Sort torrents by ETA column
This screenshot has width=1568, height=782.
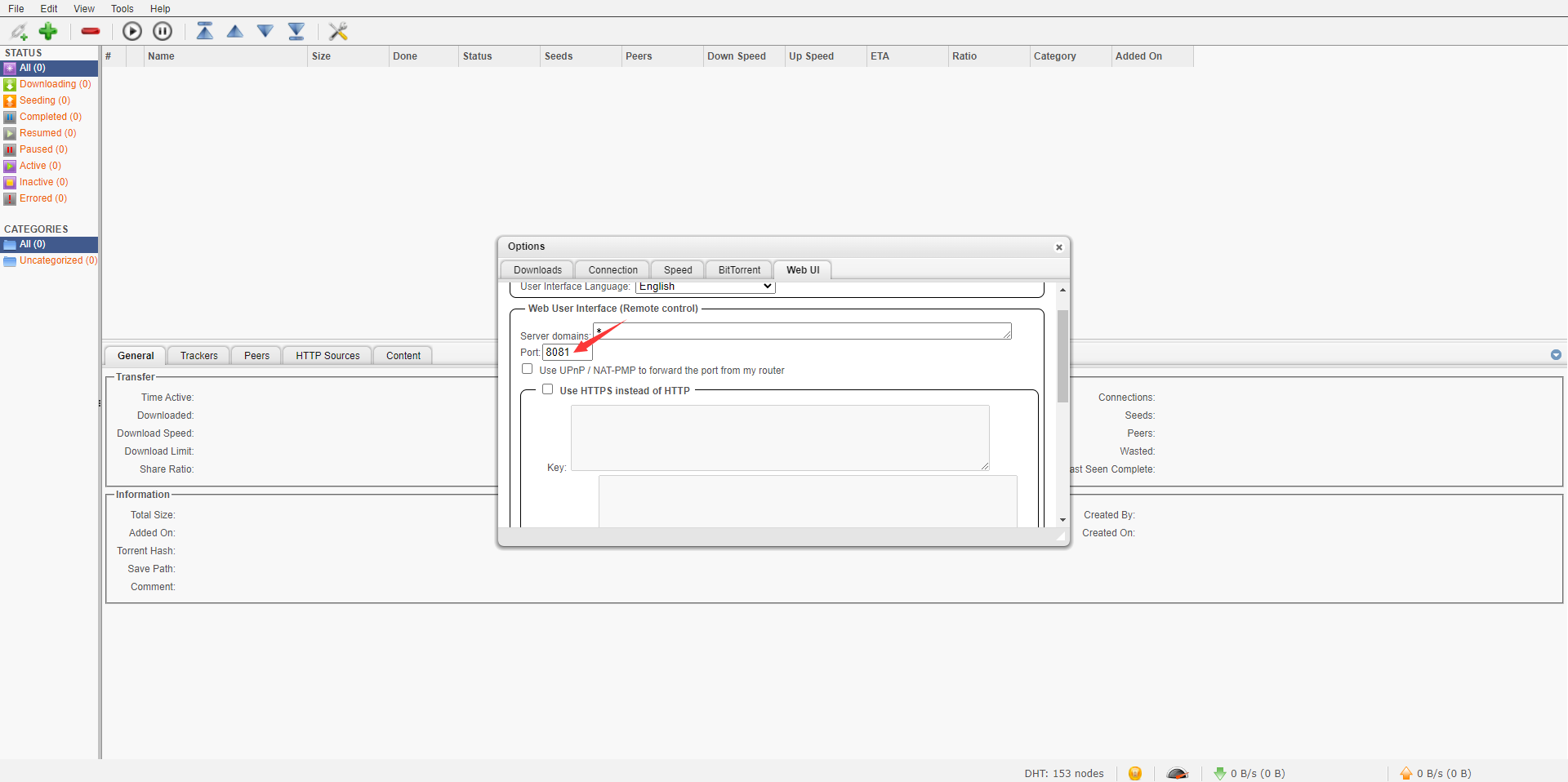point(907,56)
